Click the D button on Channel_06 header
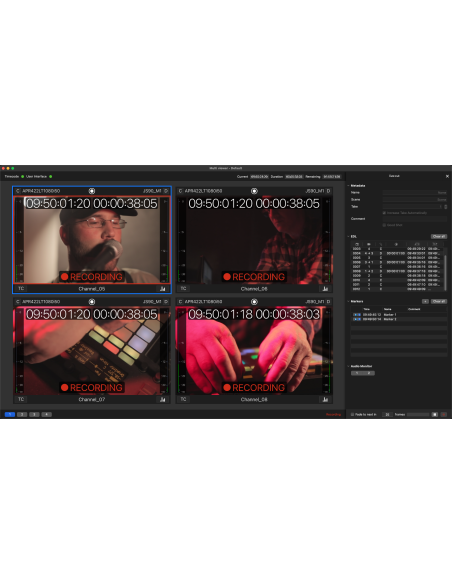The image size is (452, 584). click(328, 191)
